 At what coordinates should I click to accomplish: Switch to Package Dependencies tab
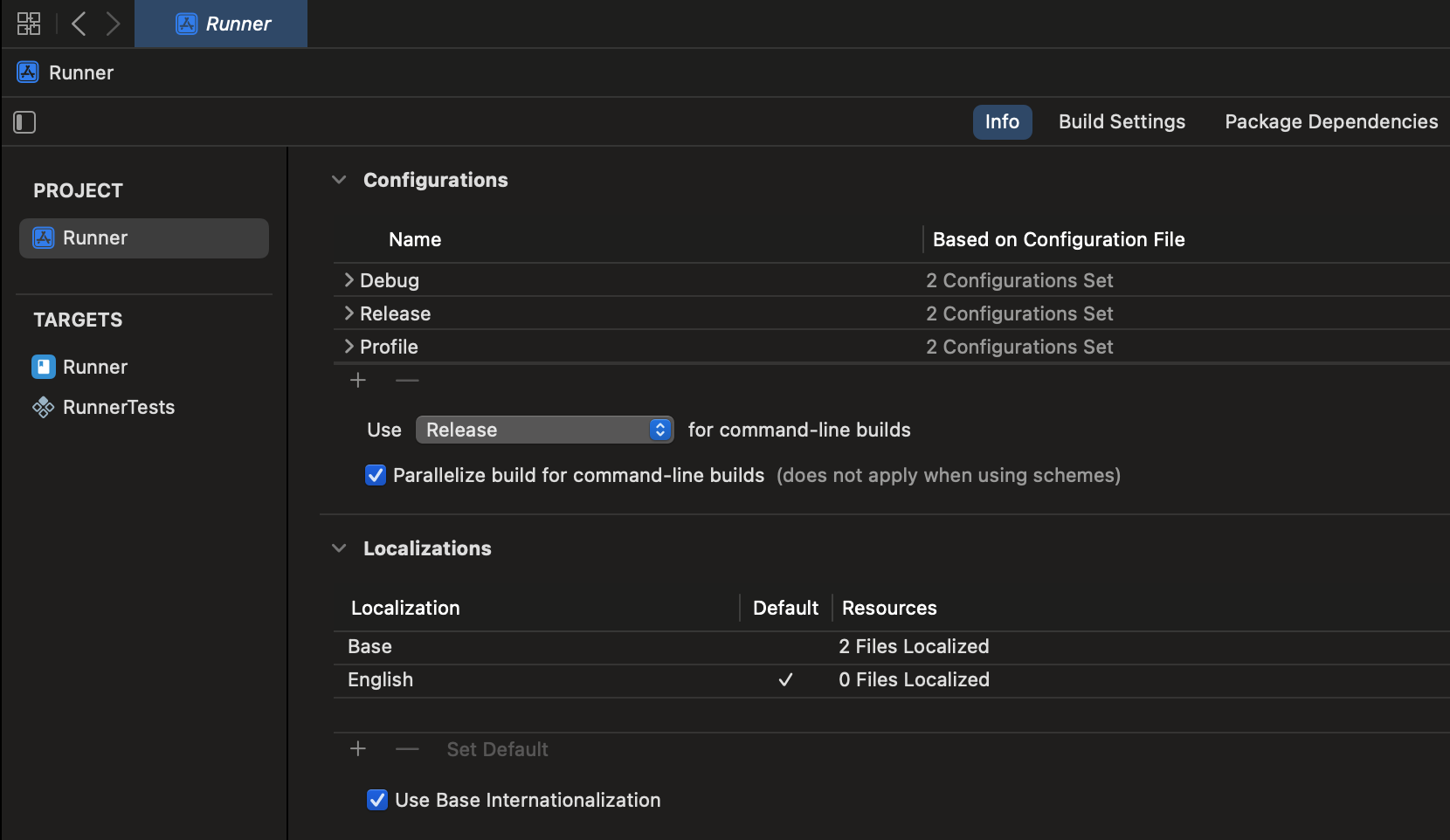[1331, 122]
